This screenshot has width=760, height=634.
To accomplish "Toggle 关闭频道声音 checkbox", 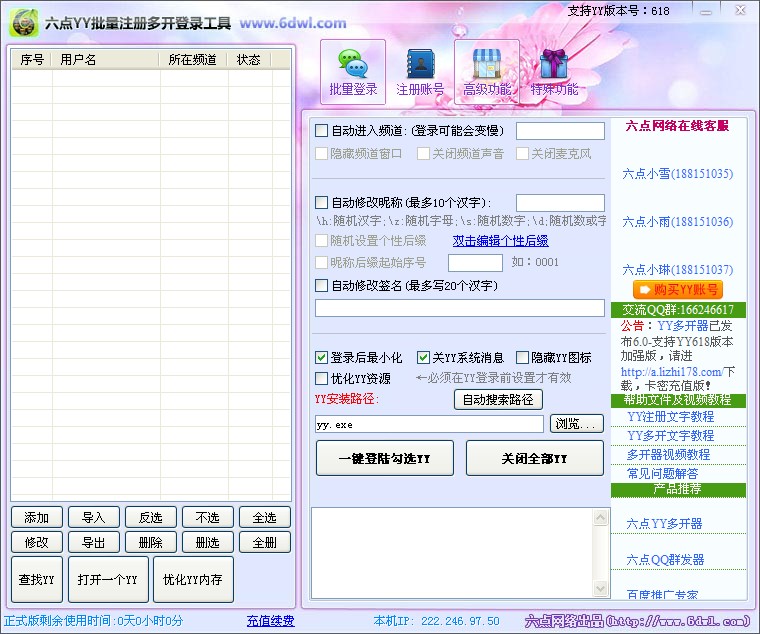I will coord(423,154).
